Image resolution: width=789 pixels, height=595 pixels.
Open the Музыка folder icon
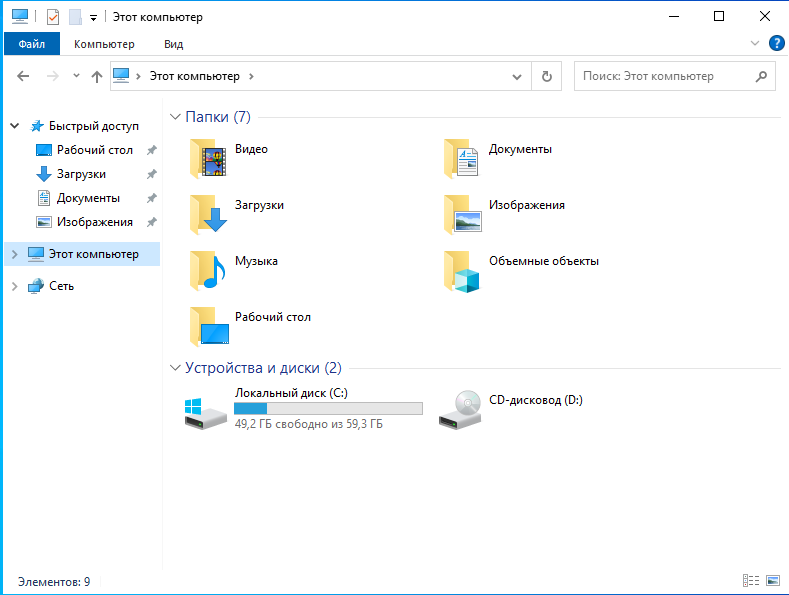pyautogui.click(x=208, y=269)
